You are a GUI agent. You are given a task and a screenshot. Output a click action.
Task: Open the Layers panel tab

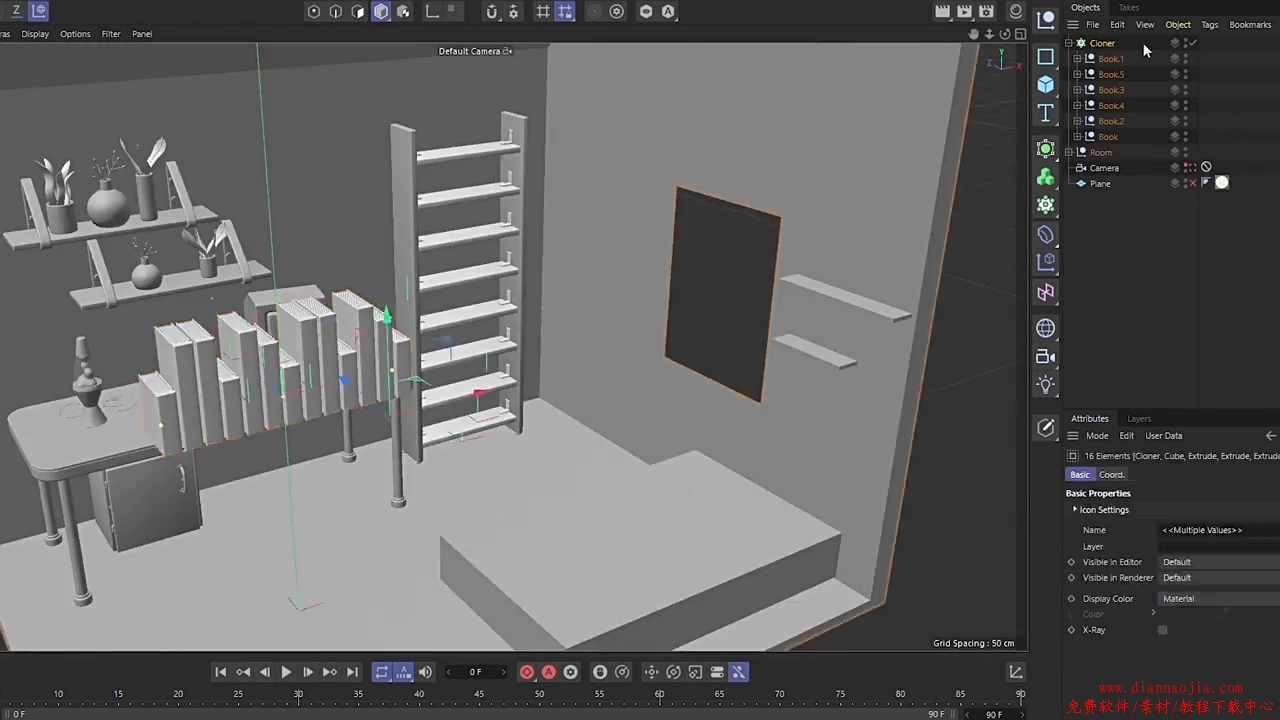pos(1139,419)
